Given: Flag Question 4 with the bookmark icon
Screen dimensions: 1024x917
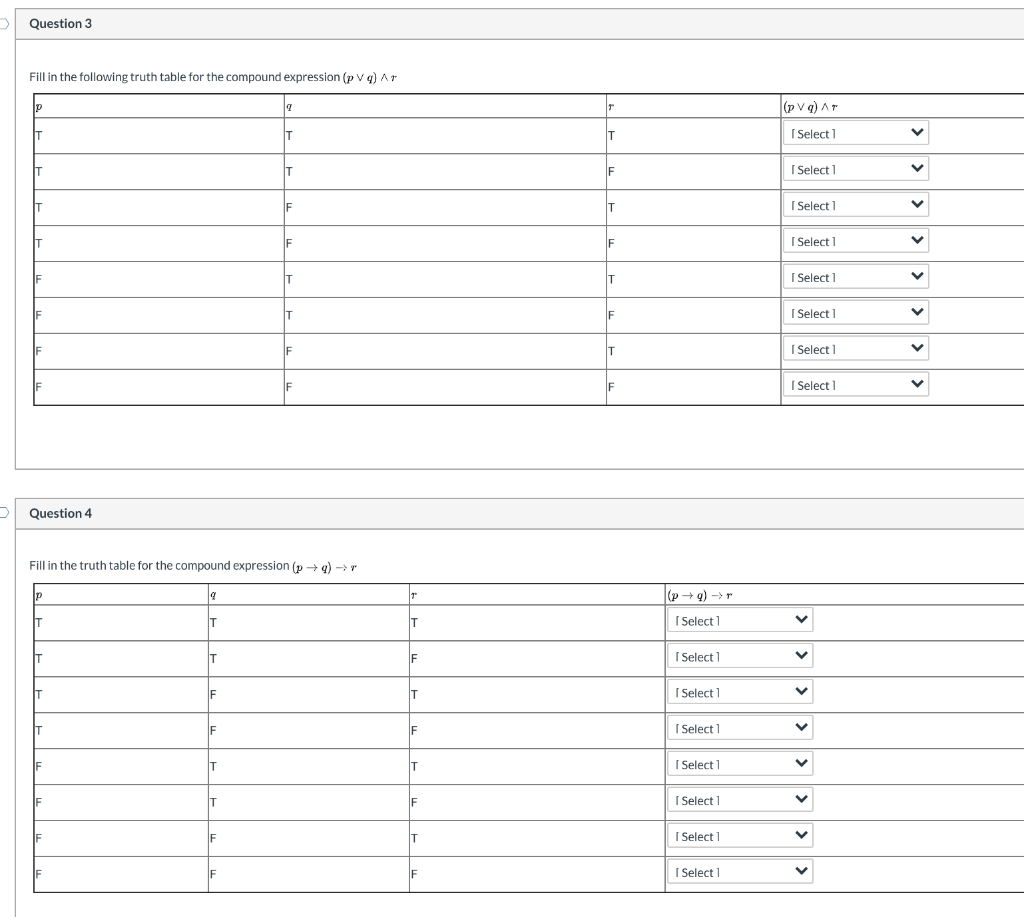Looking at the screenshot, I should click(x=4, y=512).
